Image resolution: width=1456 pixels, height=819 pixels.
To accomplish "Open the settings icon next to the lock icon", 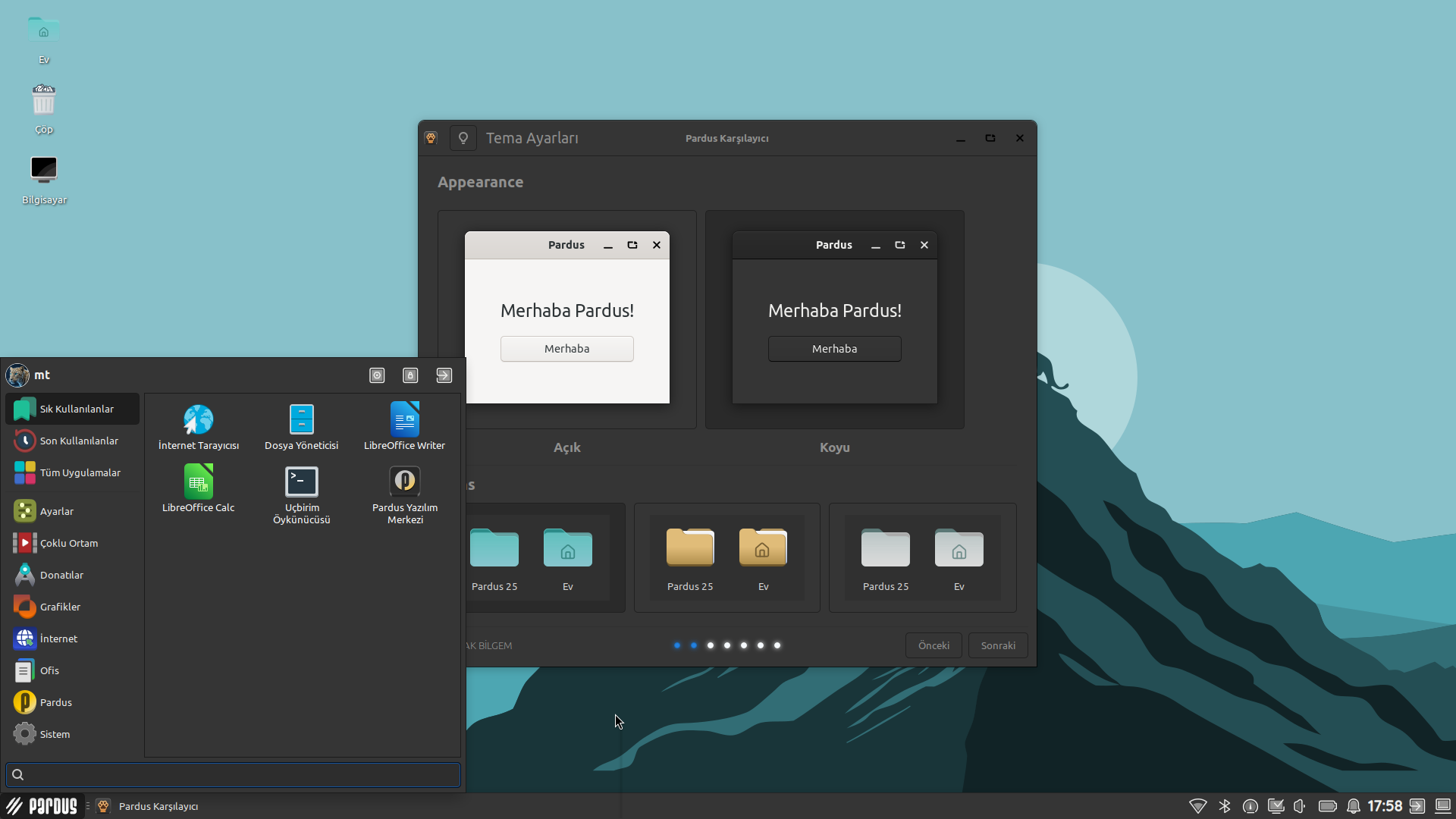I will tap(377, 375).
